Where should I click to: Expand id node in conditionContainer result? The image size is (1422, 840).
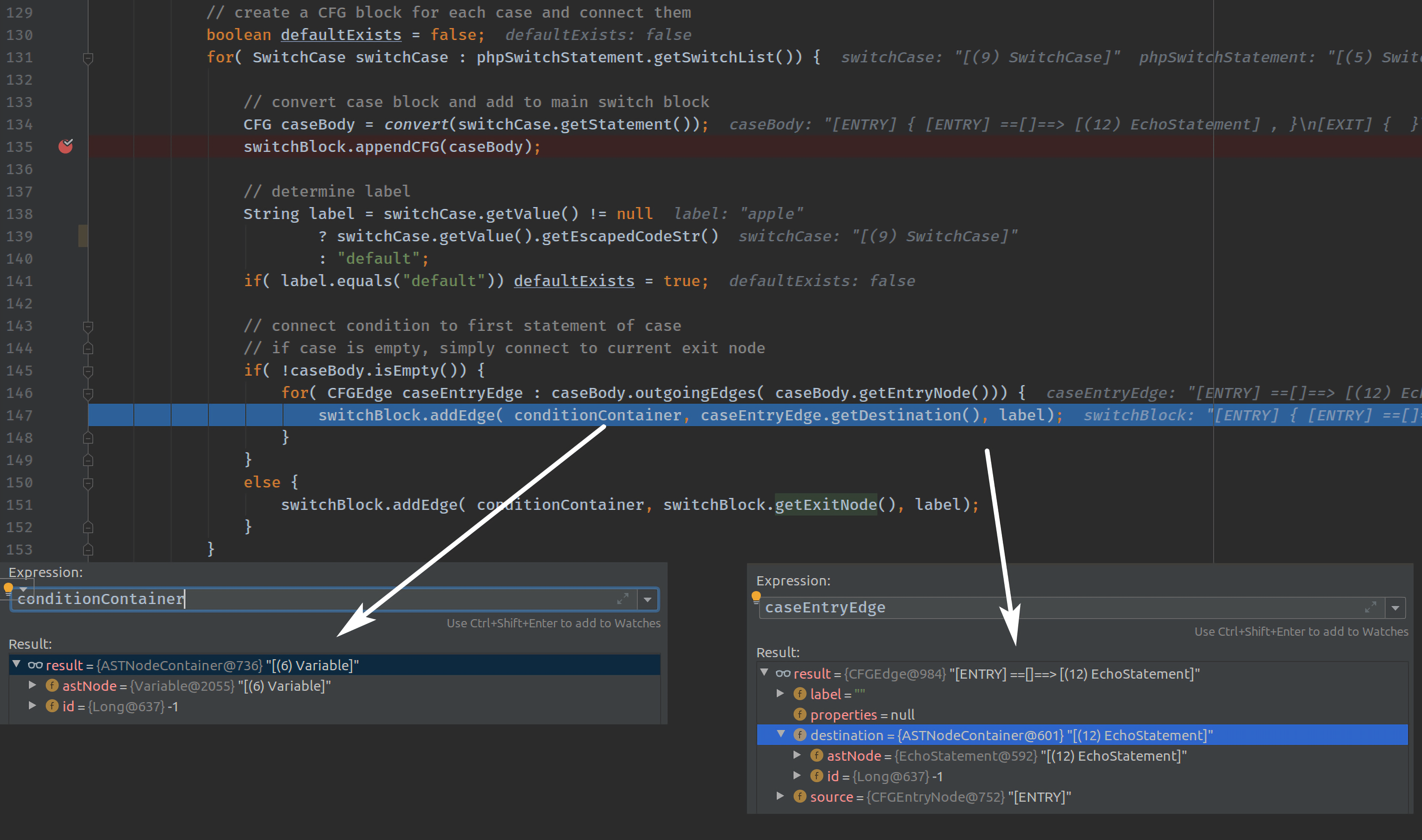[x=32, y=705]
